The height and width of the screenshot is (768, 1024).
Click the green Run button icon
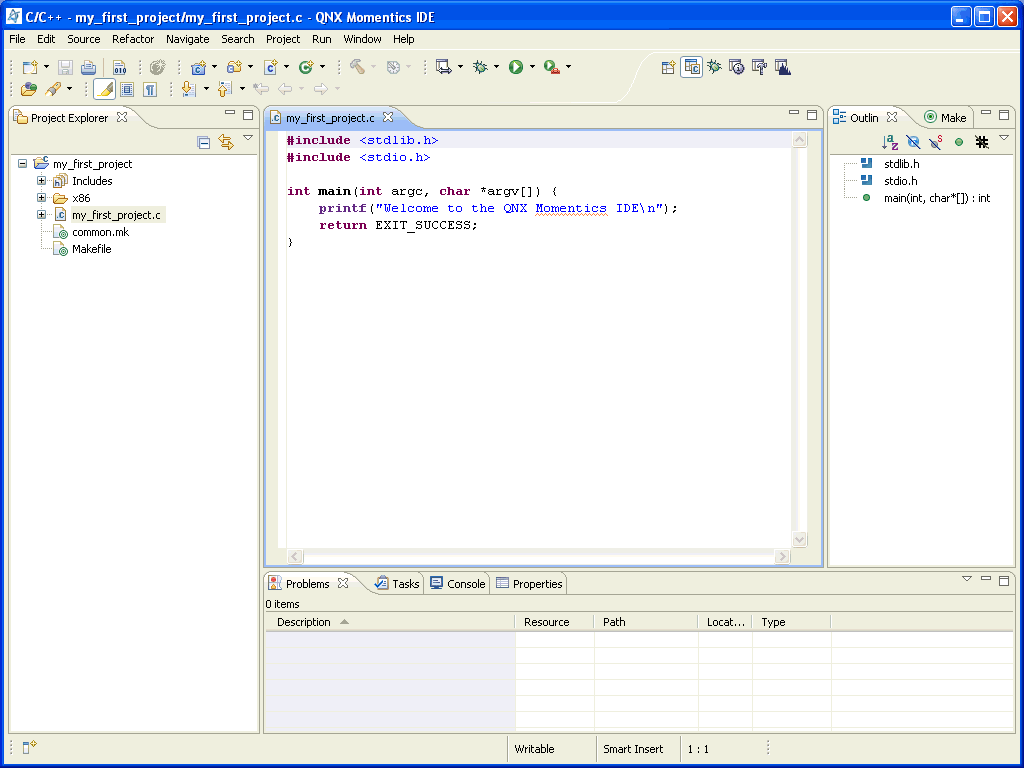[516, 67]
